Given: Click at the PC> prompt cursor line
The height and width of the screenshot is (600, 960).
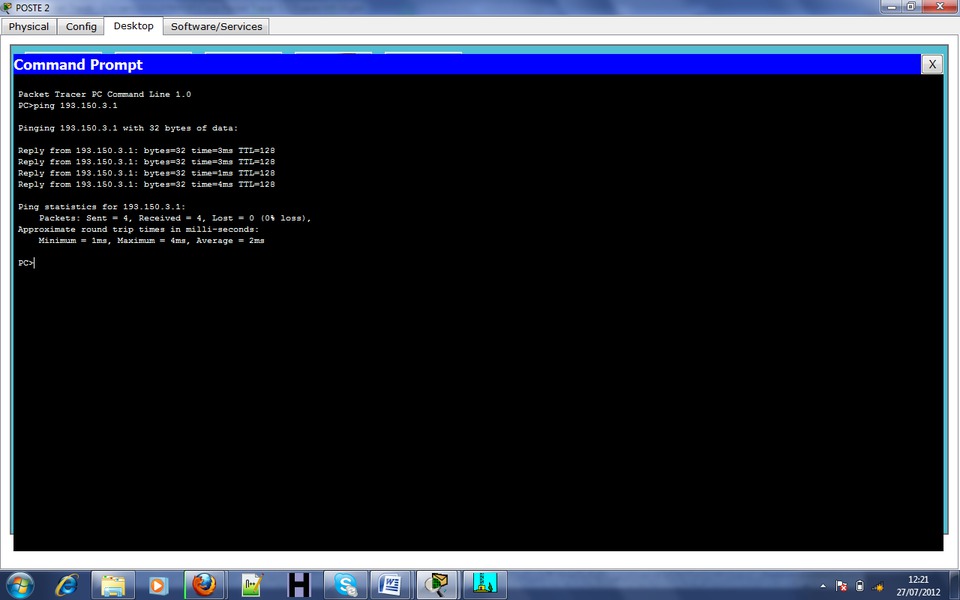Looking at the screenshot, I should point(26,263).
